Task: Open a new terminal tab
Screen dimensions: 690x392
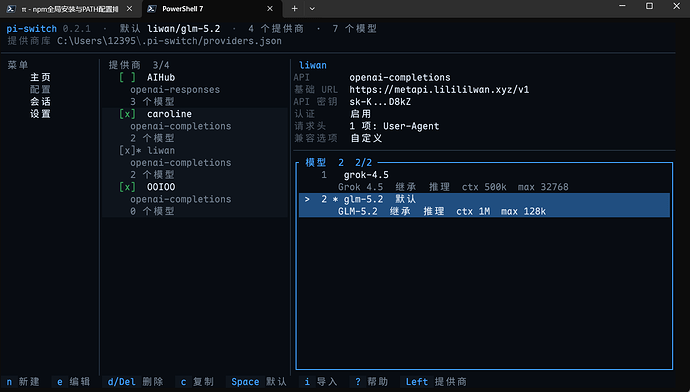Action: click(294, 9)
